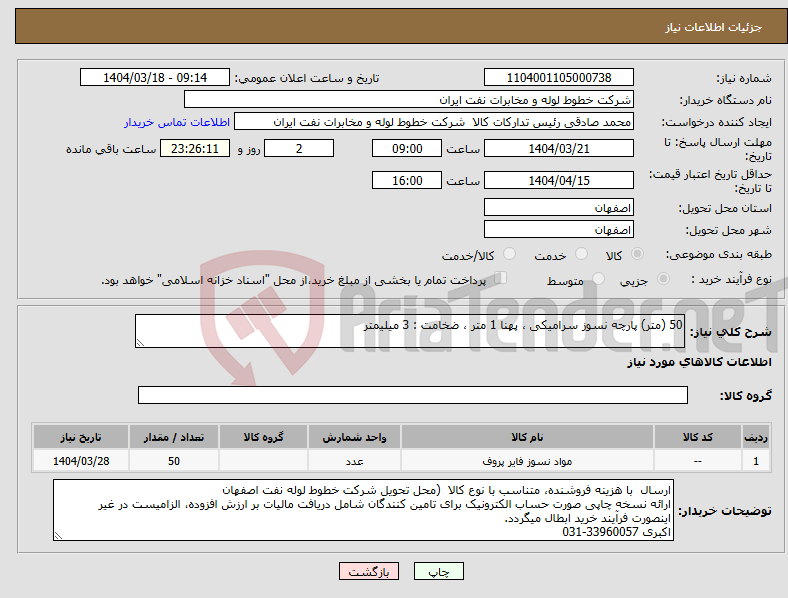
Task: Click the ردیف column header
Action: click(x=756, y=437)
